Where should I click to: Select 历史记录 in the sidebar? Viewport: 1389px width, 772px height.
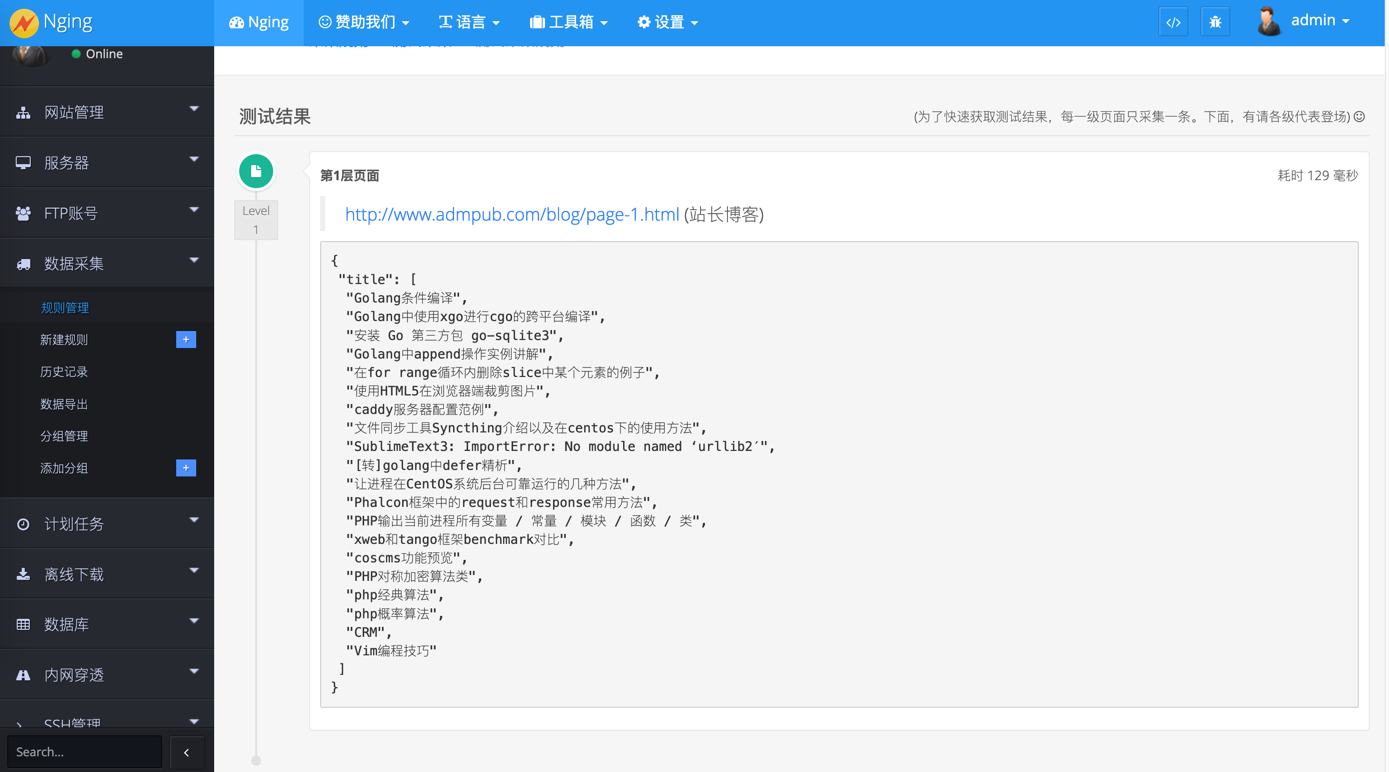64,372
